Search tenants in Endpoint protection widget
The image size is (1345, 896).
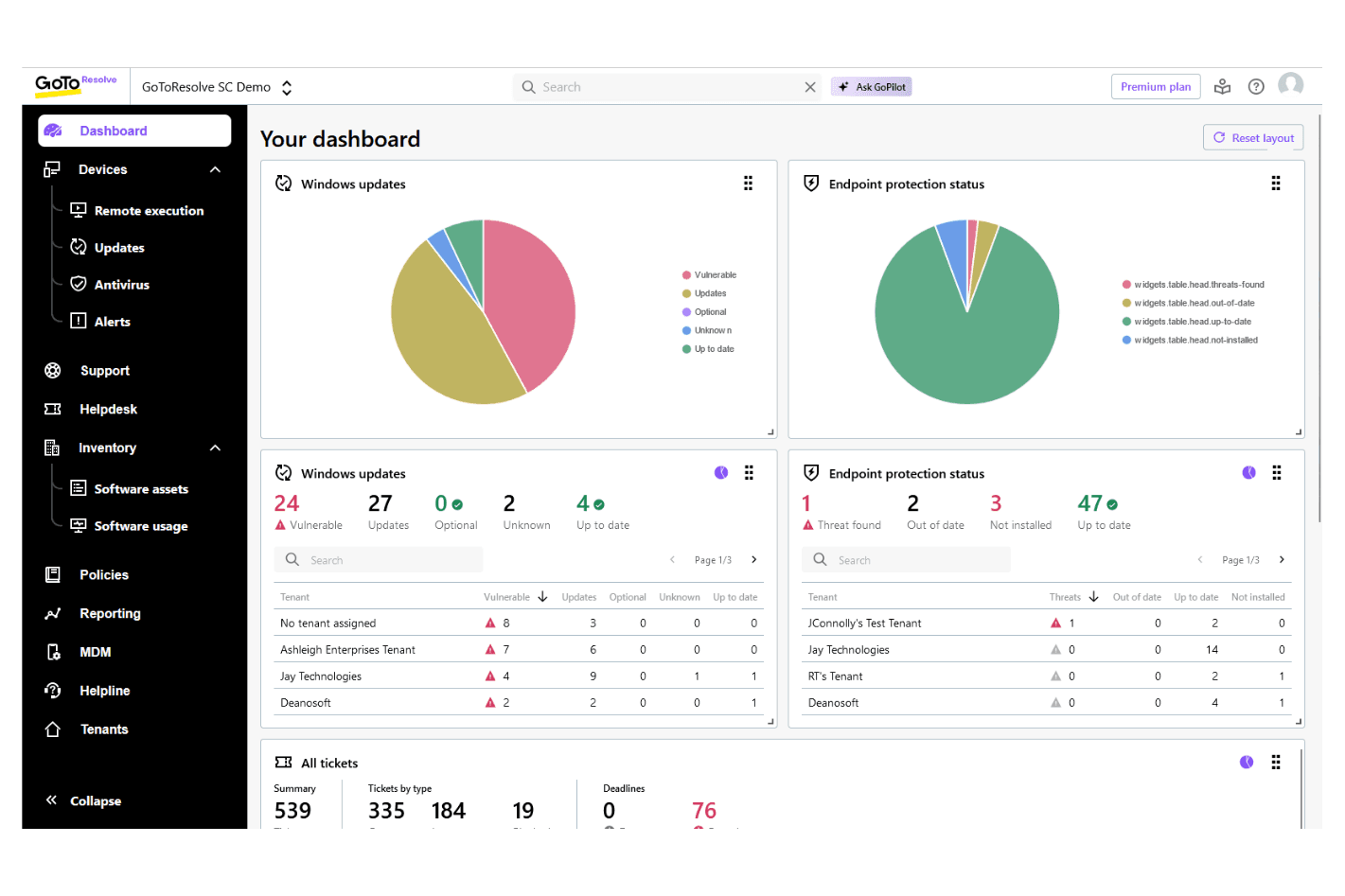coord(907,560)
